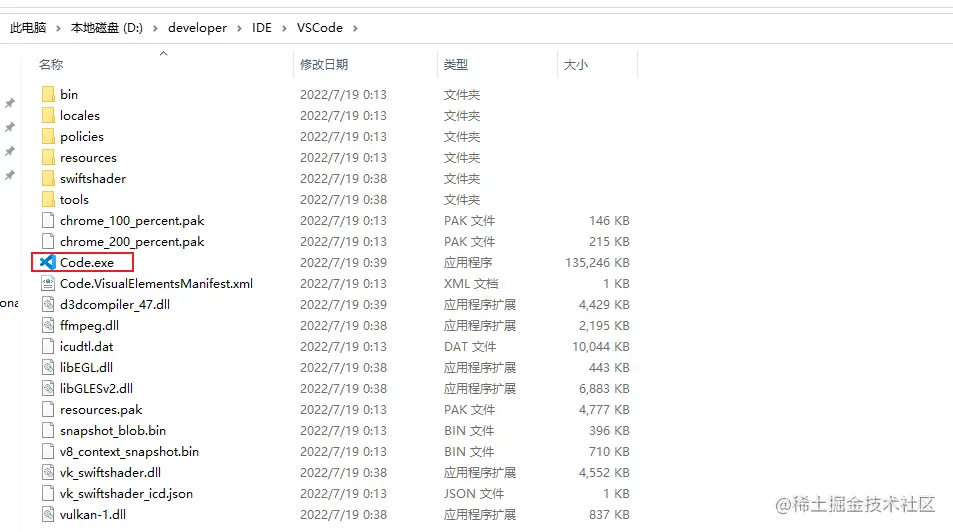The height and width of the screenshot is (532, 953).
Task: Click the icudtl.dat file icon
Action: 48,347
